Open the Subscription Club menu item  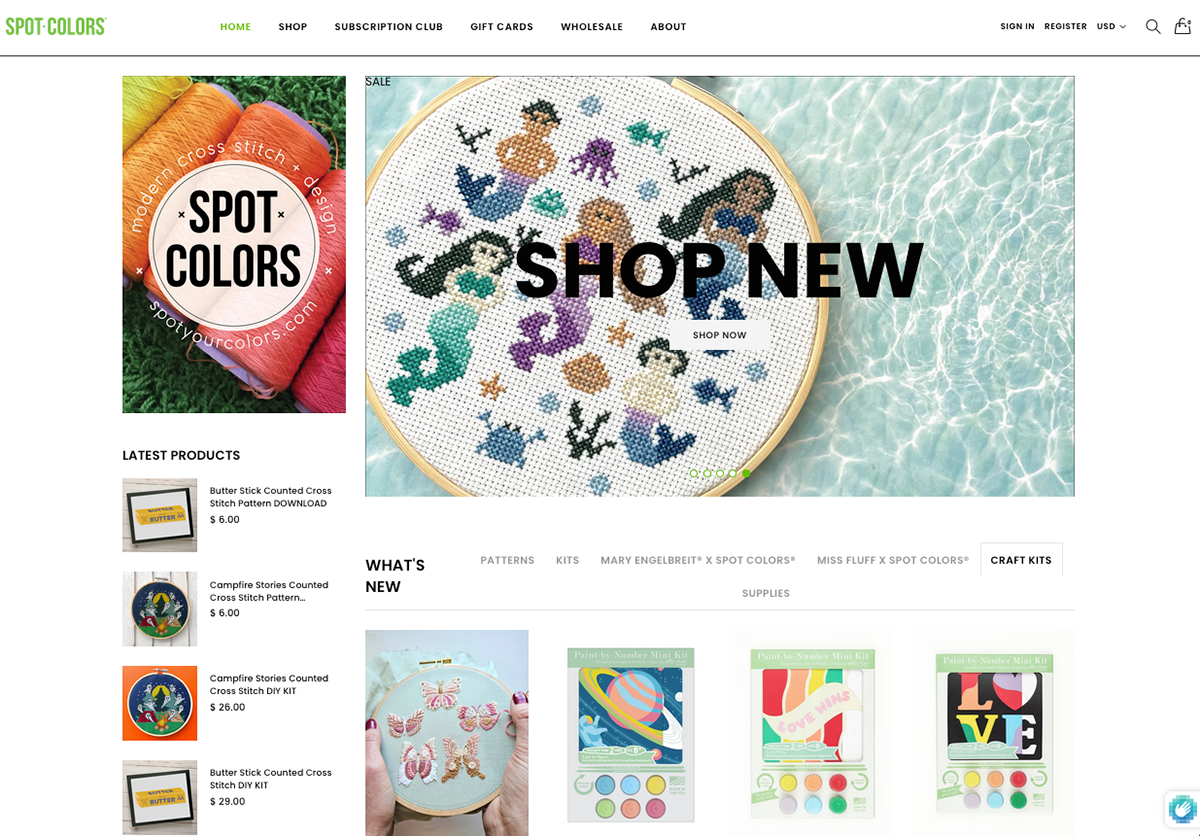pos(389,27)
